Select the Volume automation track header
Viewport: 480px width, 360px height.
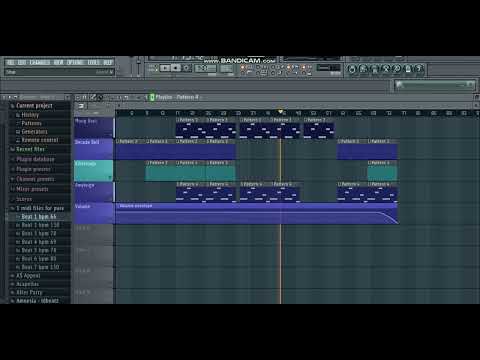coord(94,213)
